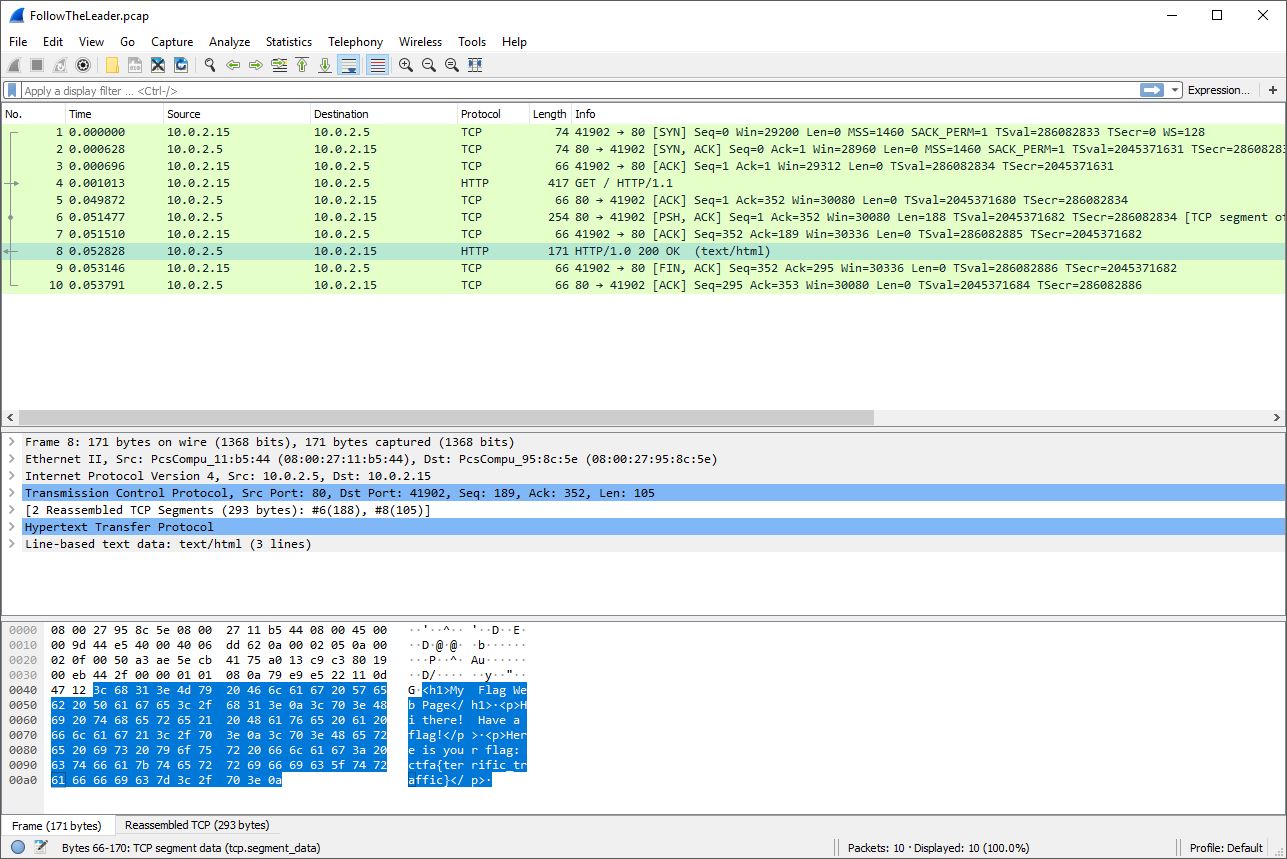Expand the Hypertext Transfer Protocol row

[12, 527]
